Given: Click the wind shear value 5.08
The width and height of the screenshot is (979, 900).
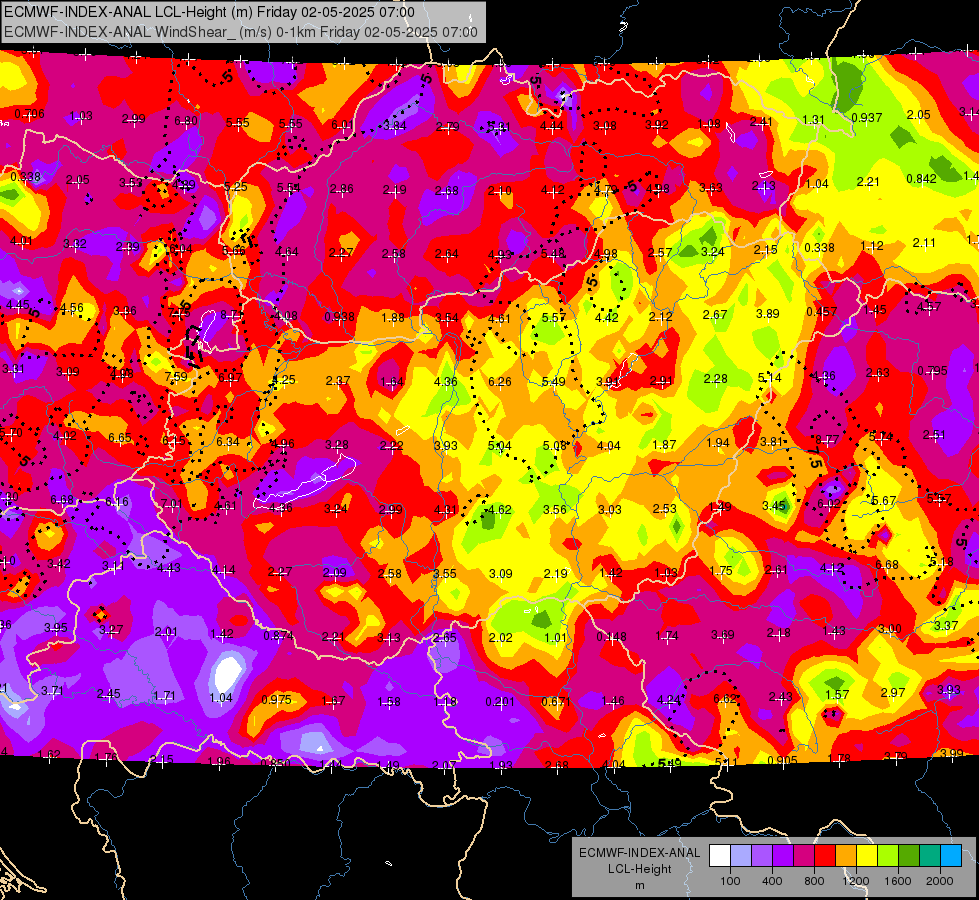Looking at the screenshot, I should pos(554,445).
